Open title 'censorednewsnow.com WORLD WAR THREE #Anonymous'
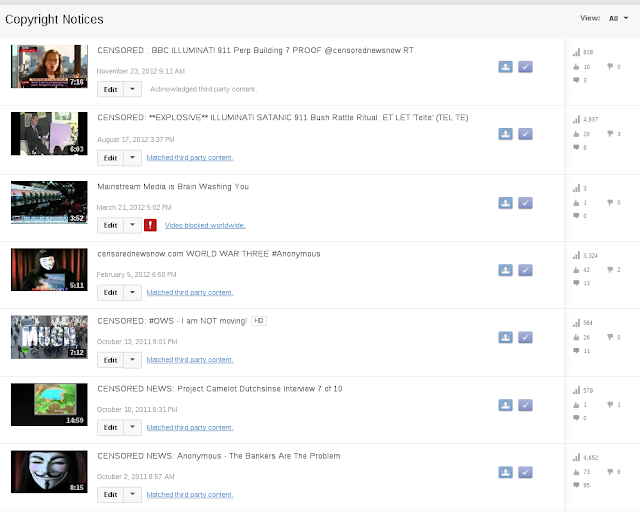This screenshot has width=640, height=522. (x=209, y=254)
